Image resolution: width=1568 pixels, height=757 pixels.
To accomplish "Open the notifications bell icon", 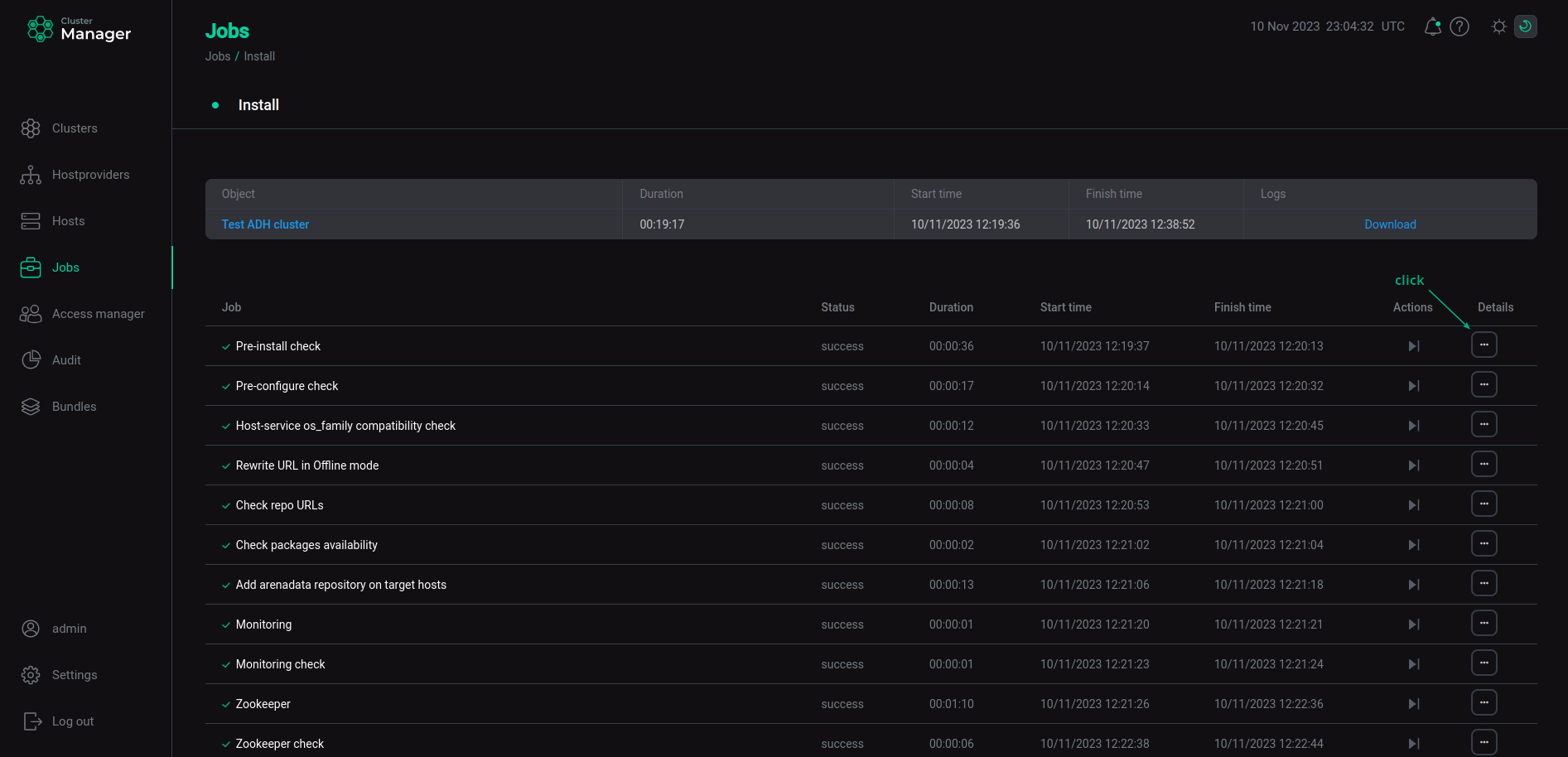I will point(1432,27).
